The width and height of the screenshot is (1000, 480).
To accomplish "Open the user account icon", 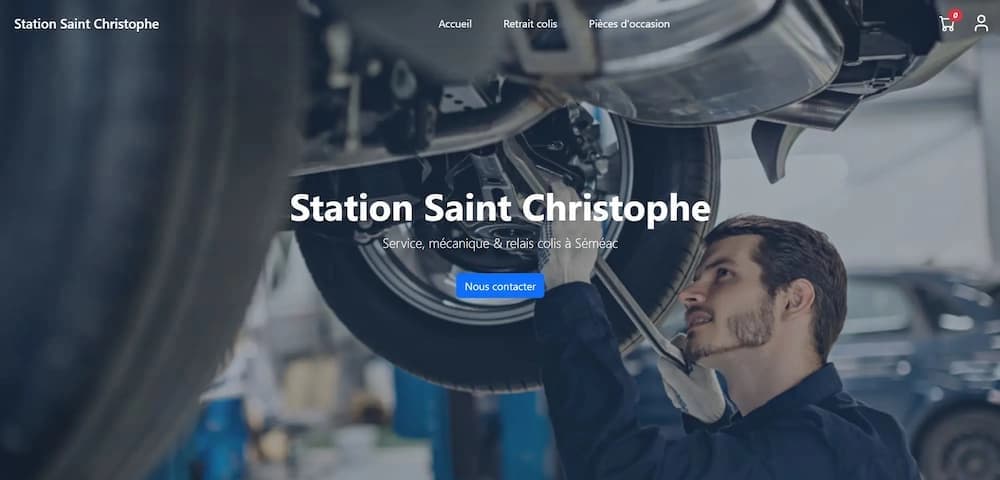I will tap(981, 24).
